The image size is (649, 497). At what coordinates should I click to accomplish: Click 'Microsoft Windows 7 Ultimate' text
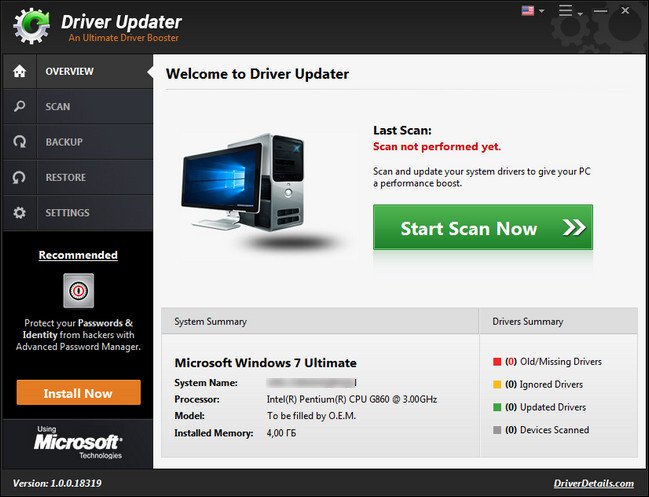[265, 363]
